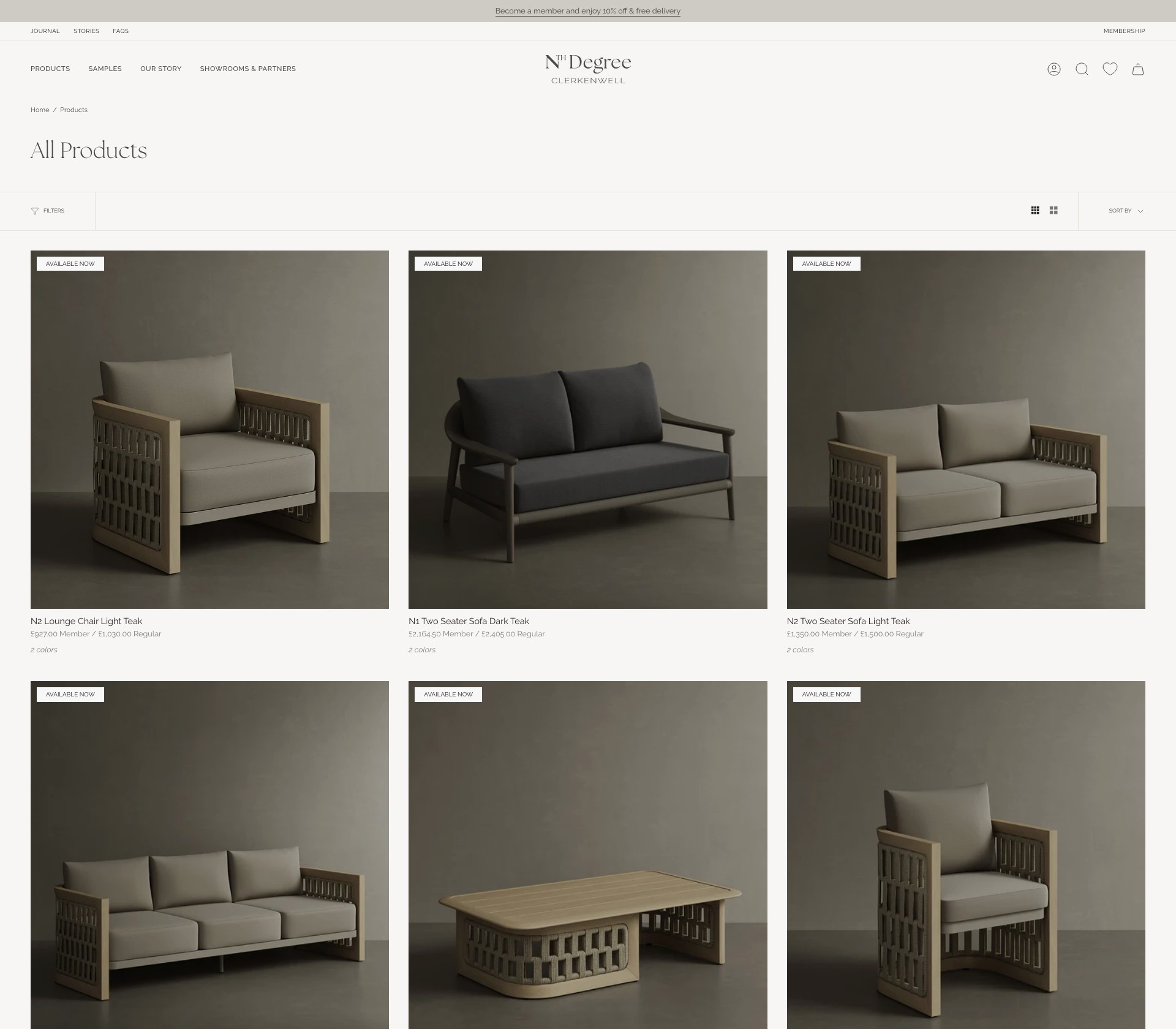The width and height of the screenshot is (1176, 1029).
Task: Open N2 Lounge Chair Light Teak image
Action: (x=209, y=429)
